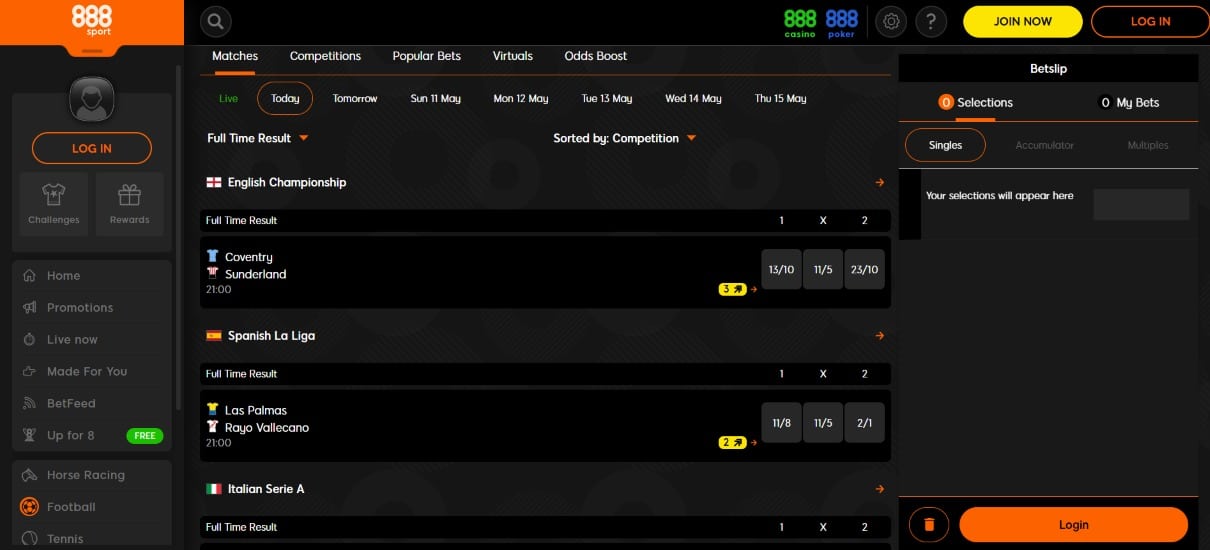Open Italian Serie A competition heading
The image size is (1210, 550).
point(265,489)
